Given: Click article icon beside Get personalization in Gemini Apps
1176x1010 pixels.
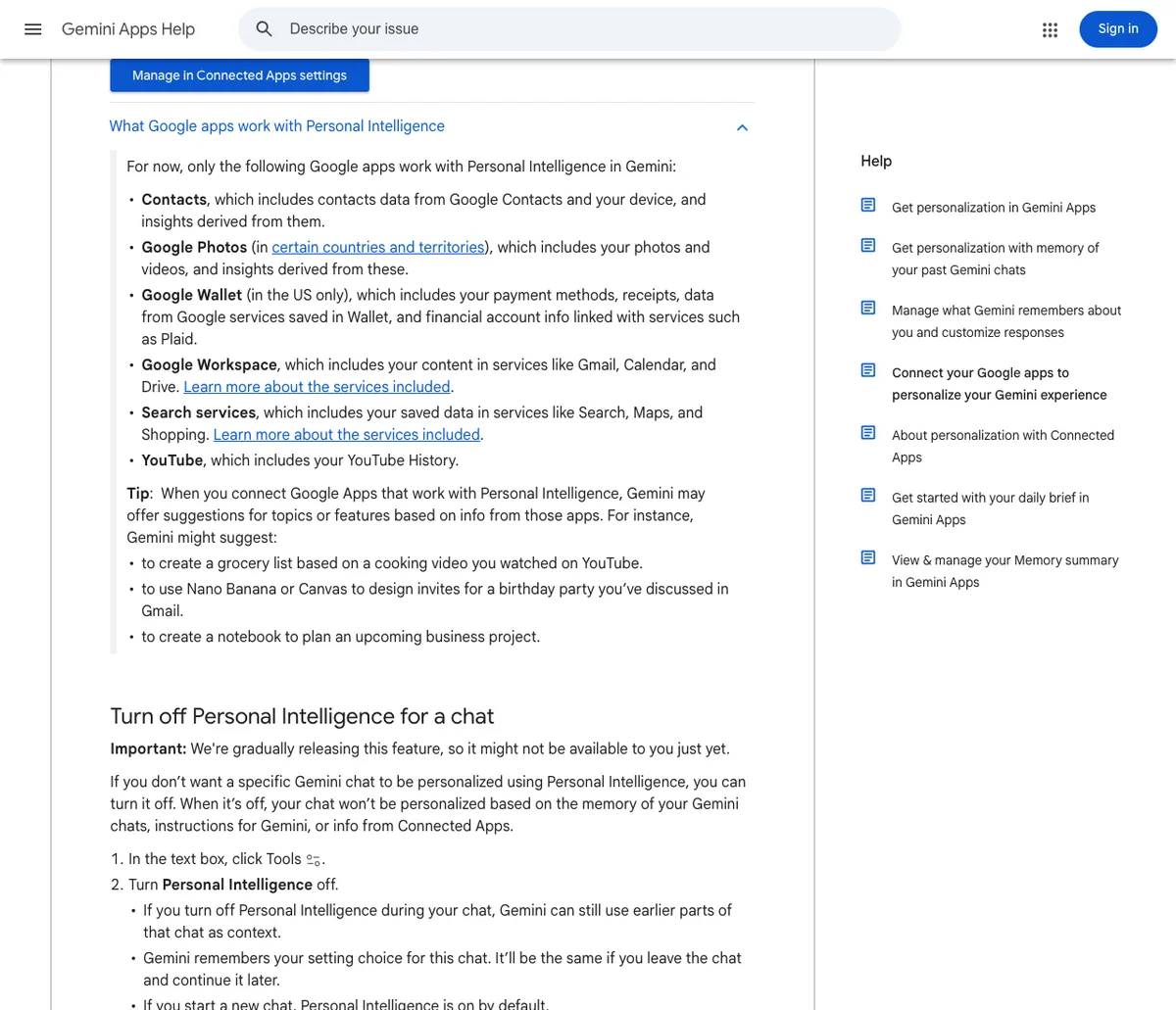Looking at the screenshot, I should tap(868, 205).
